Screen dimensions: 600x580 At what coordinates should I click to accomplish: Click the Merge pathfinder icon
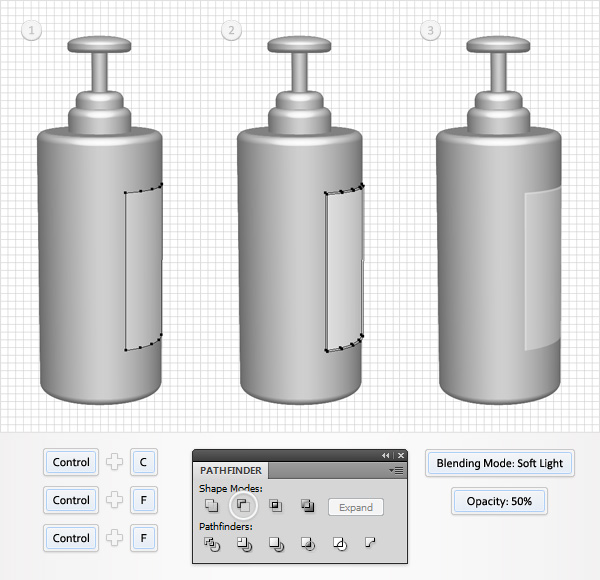(x=276, y=544)
